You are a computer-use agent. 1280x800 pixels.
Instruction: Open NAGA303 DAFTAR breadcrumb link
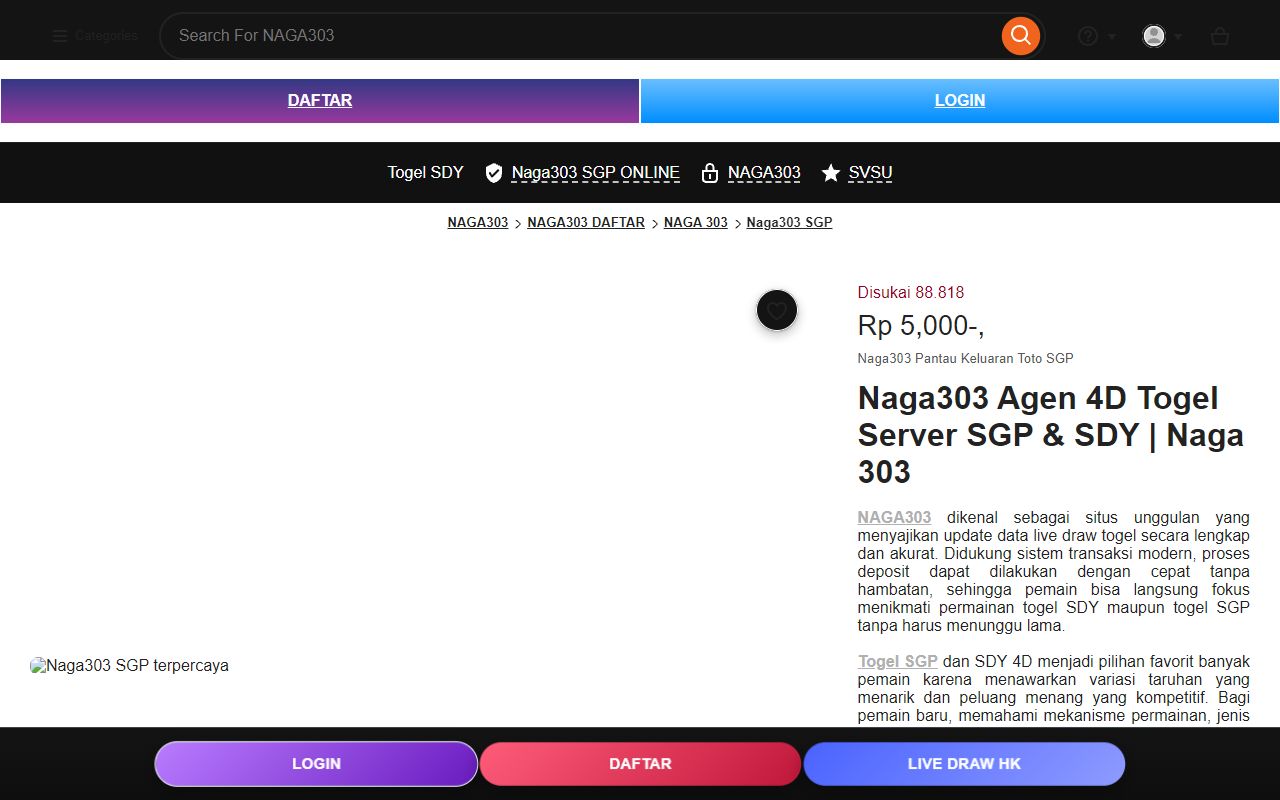point(586,223)
